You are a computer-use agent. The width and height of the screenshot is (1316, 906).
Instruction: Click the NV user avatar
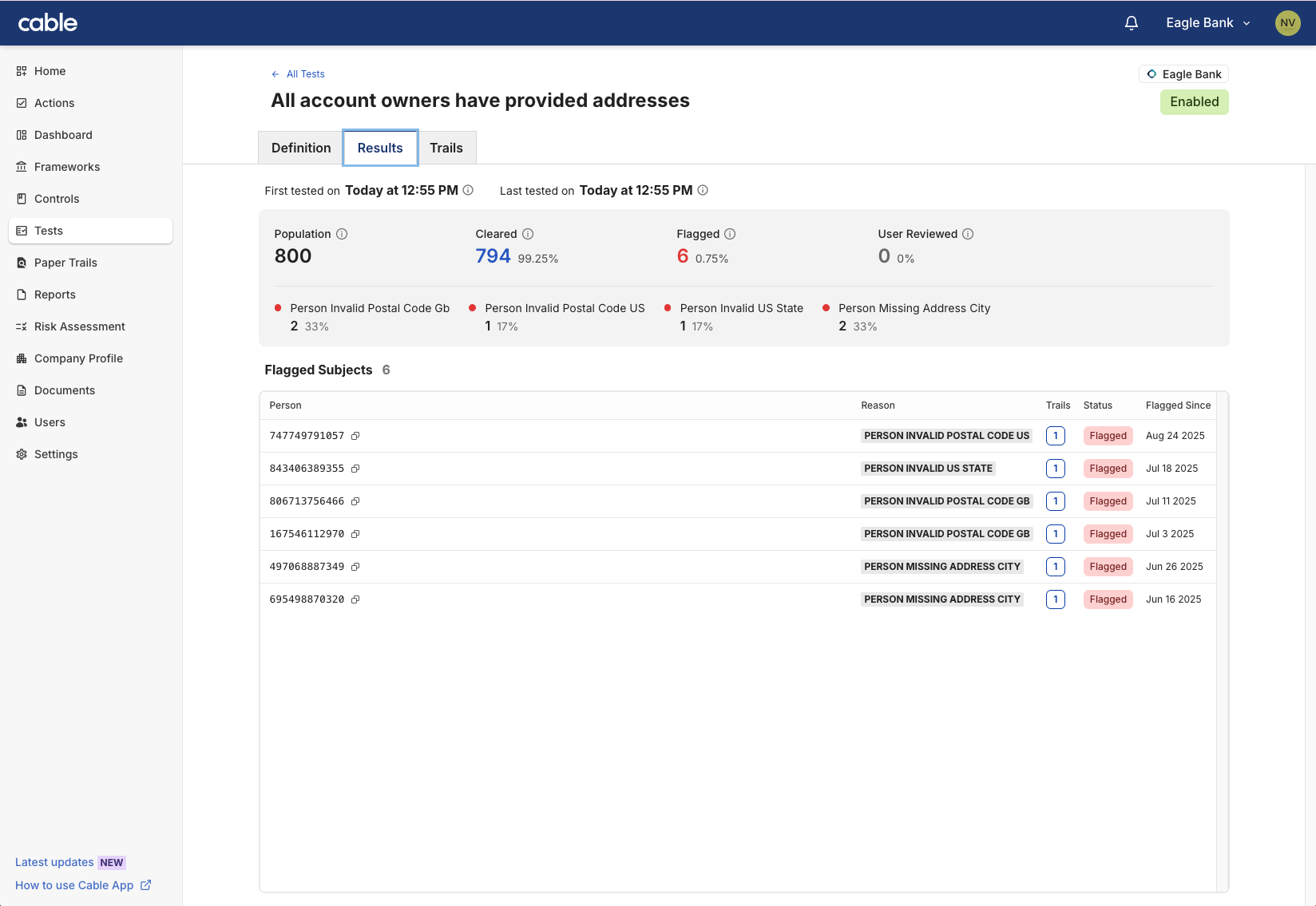pos(1287,23)
